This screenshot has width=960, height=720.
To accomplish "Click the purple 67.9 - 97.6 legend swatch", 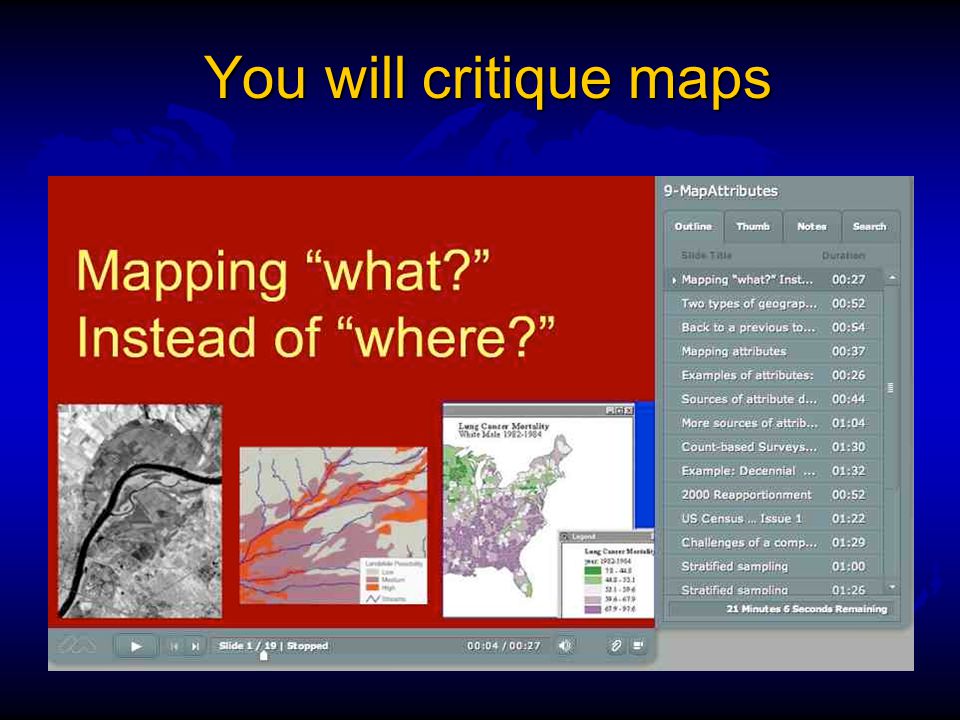I will pyautogui.click(x=592, y=609).
